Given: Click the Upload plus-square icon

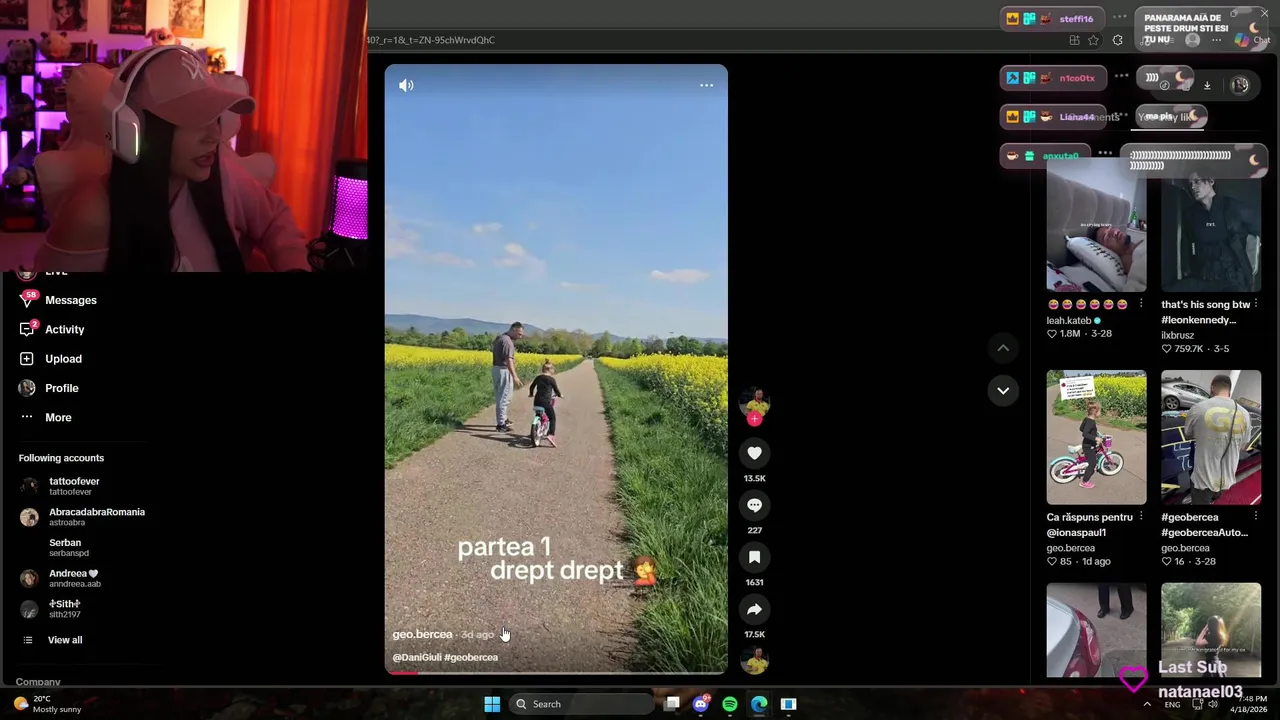Looking at the screenshot, I should coord(27,358).
